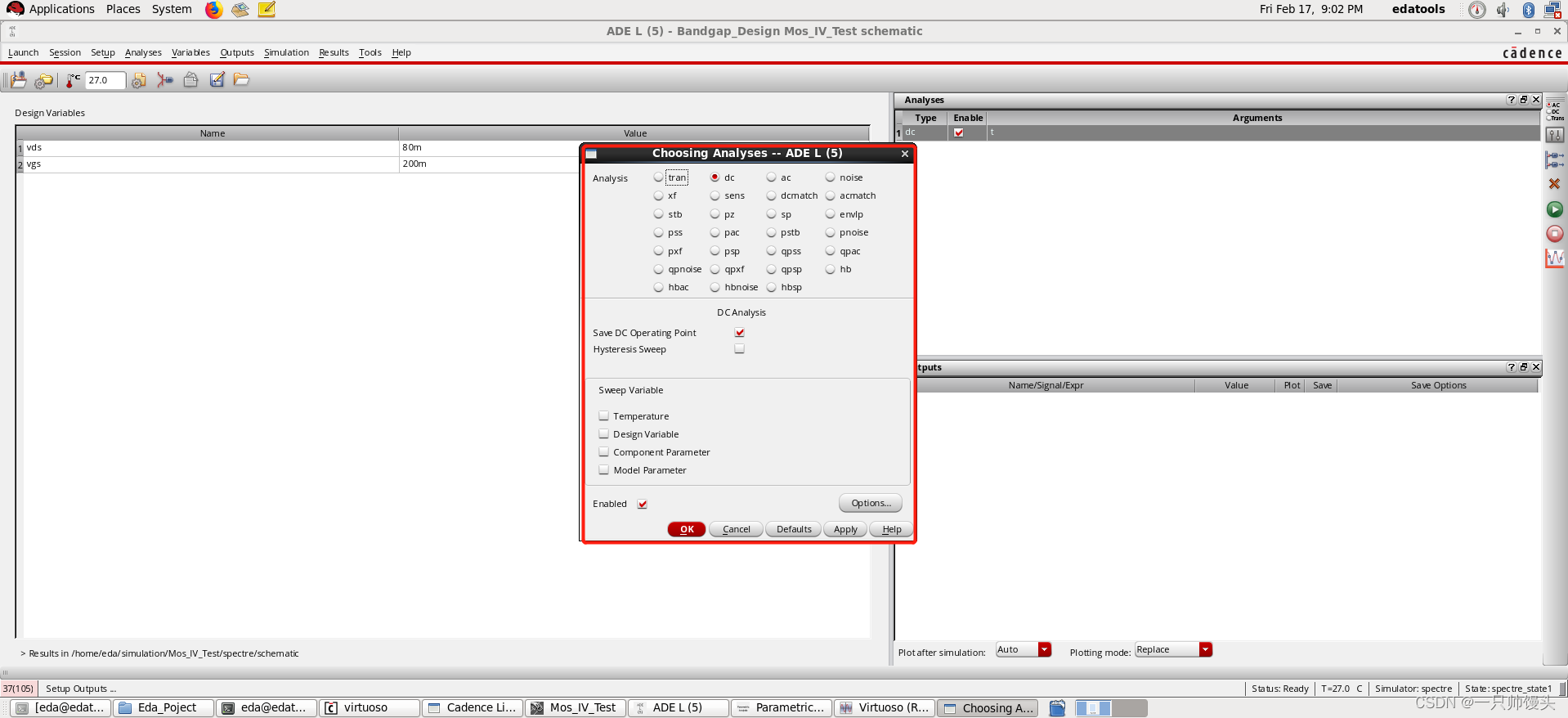Click the open folder toolbar icon
The width and height of the screenshot is (1568, 718).
pyautogui.click(x=241, y=80)
